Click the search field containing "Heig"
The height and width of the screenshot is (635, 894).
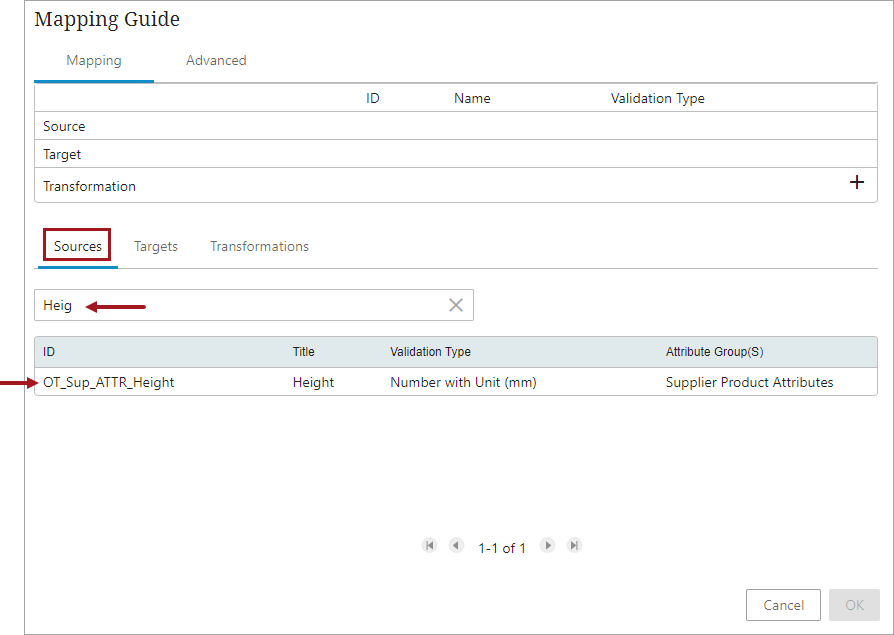point(240,306)
